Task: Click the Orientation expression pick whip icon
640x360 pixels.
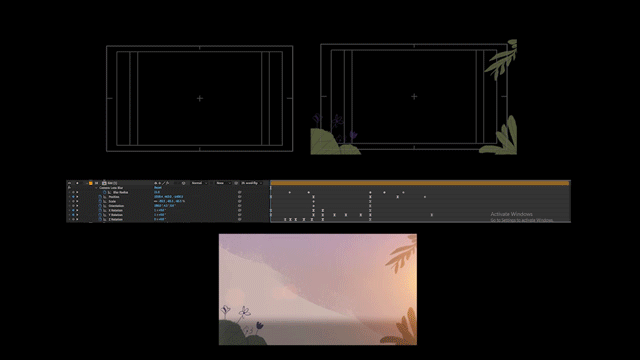Action: coord(240,206)
